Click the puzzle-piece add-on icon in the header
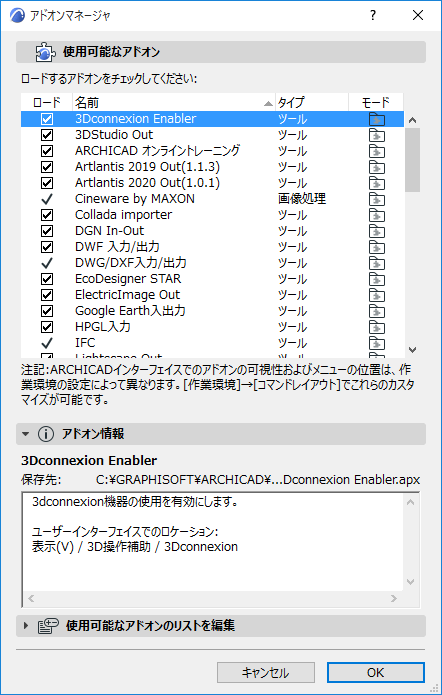Viewport: 442px width, 695px height. point(46,52)
